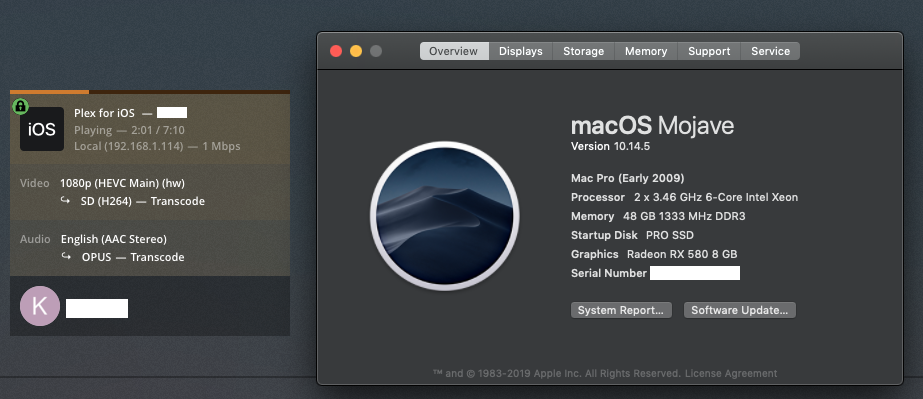923x399 pixels.
Task: Open the Memory tab
Action: 646,51
